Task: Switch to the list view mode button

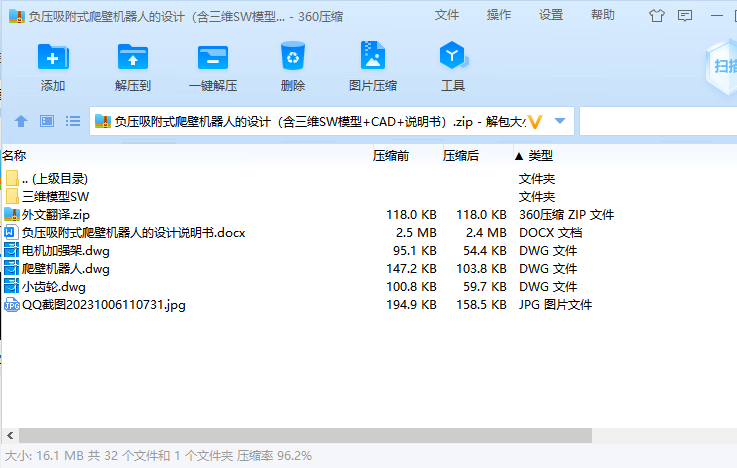Action: click(73, 121)
